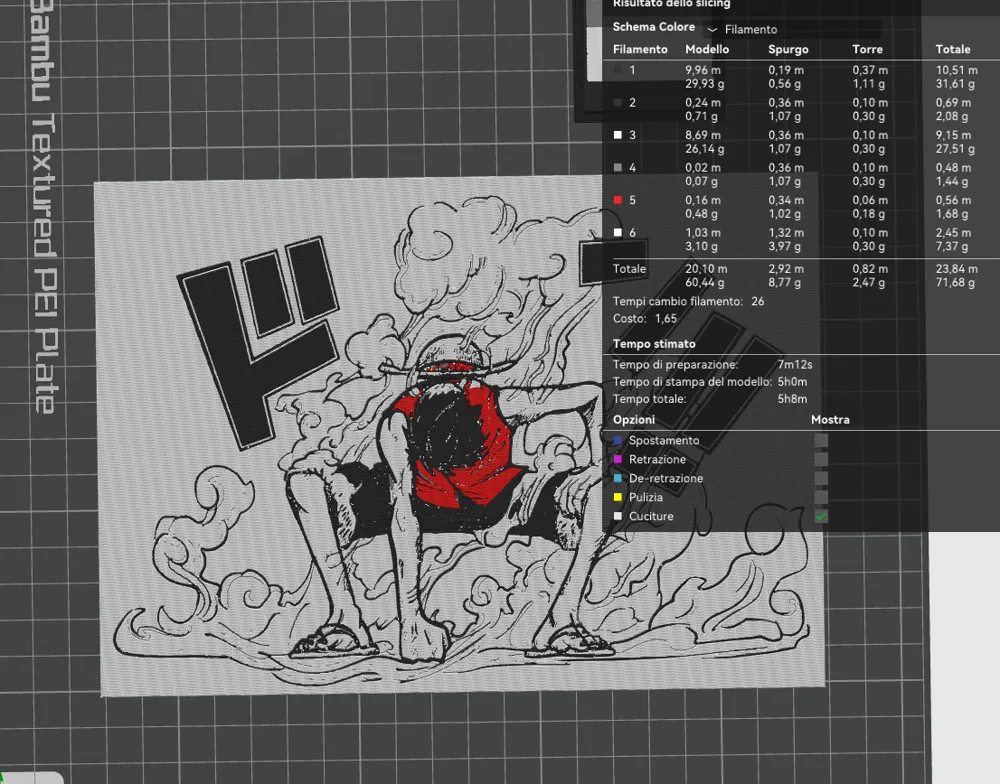Click the cyan De-retrazione color icon
The height and width of the screenshot is (784, 1000).
(x=618, y=479)
